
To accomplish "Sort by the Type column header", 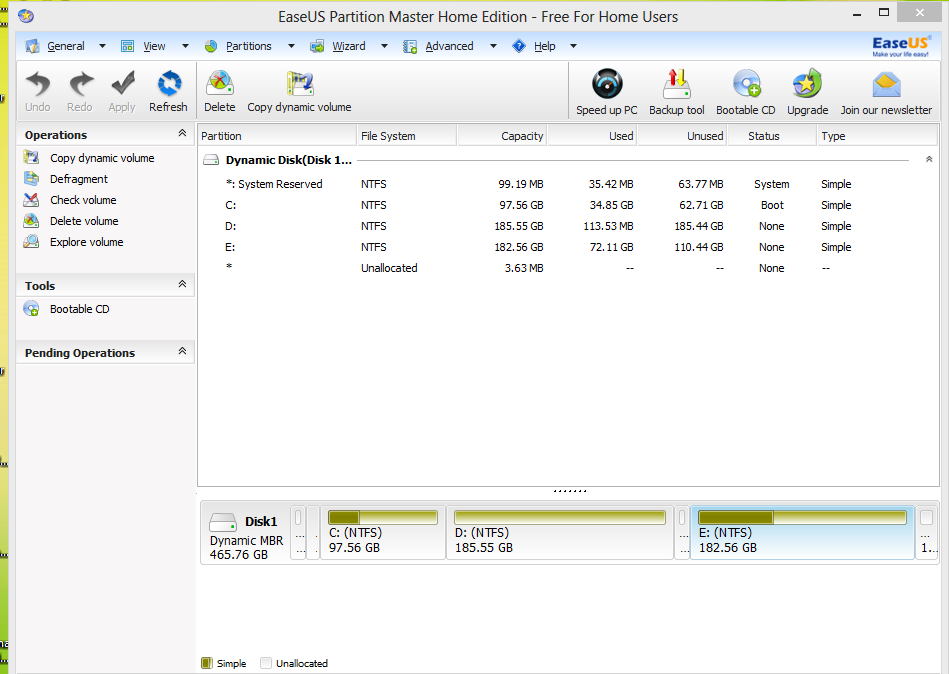I will tap(878, 136).
